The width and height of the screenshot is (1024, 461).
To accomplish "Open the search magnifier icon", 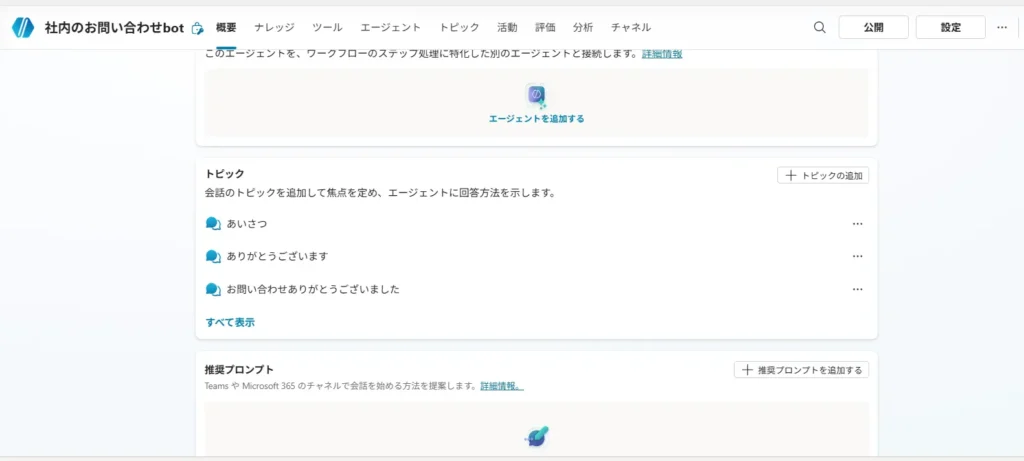I will pos(820,28).
